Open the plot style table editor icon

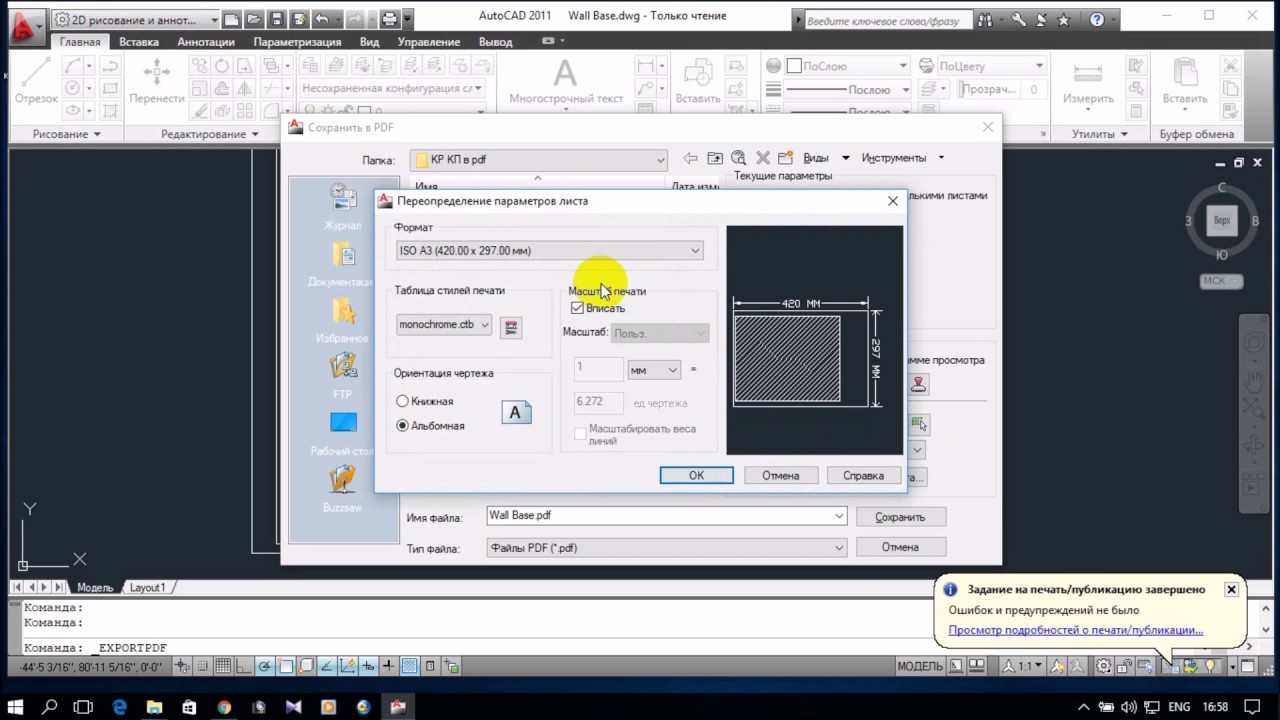(510, 327)
